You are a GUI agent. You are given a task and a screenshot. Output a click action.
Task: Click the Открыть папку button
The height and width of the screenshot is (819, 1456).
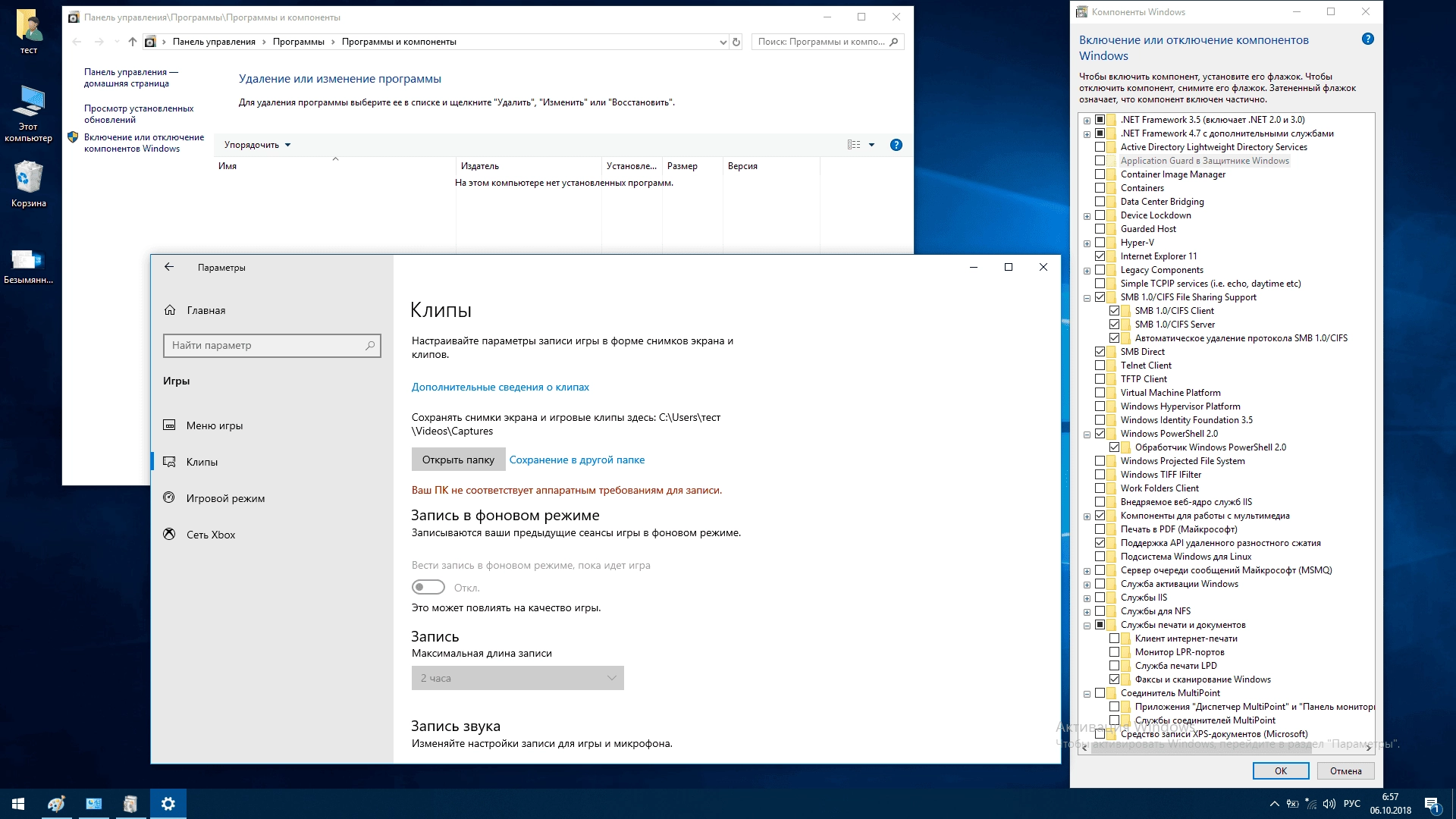(x=458, y=460)
